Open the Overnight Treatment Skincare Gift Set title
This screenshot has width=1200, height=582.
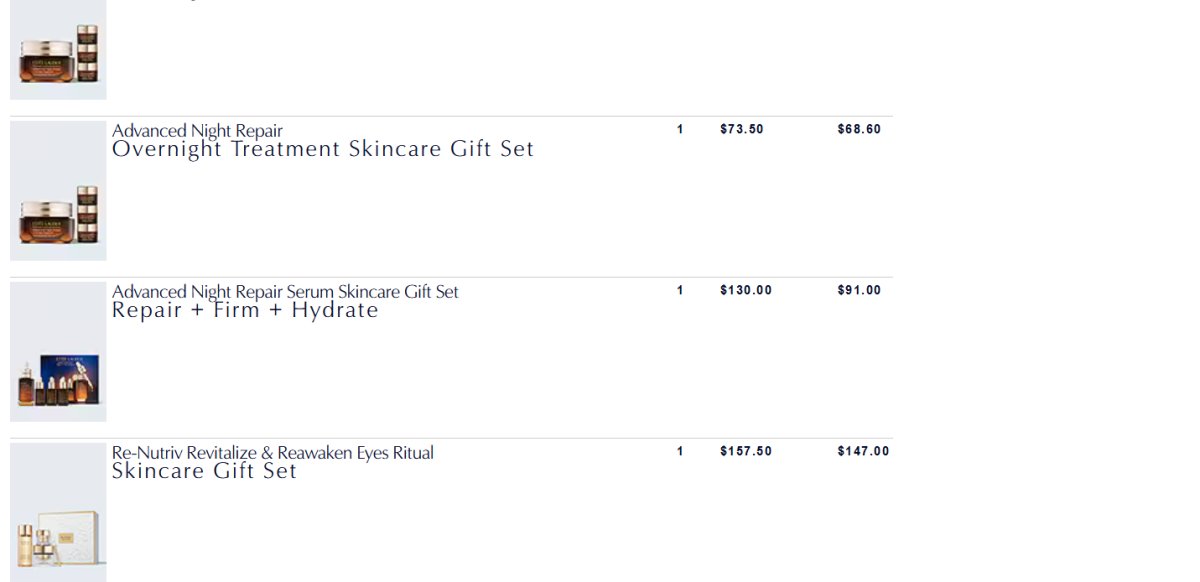pyautogui.click(x=322, y=150)
